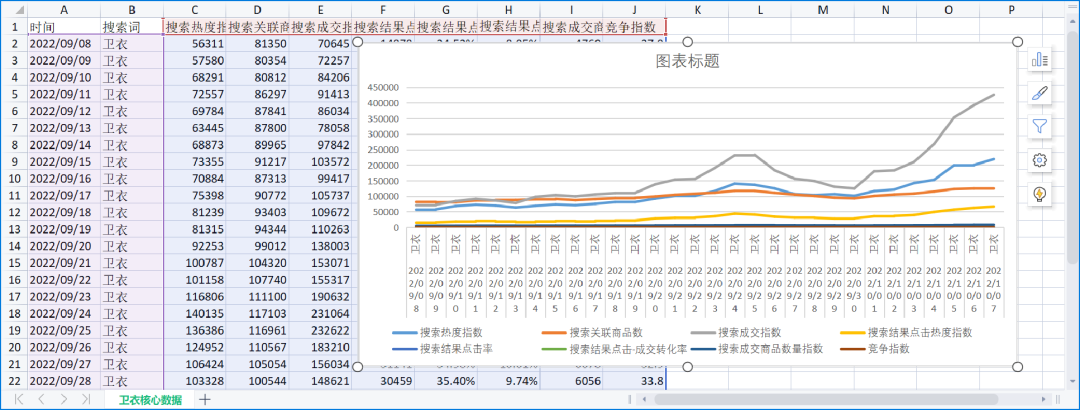Select cell with value 232622
The height and width of the screenshot is (410, 1080).
point(320,330)
